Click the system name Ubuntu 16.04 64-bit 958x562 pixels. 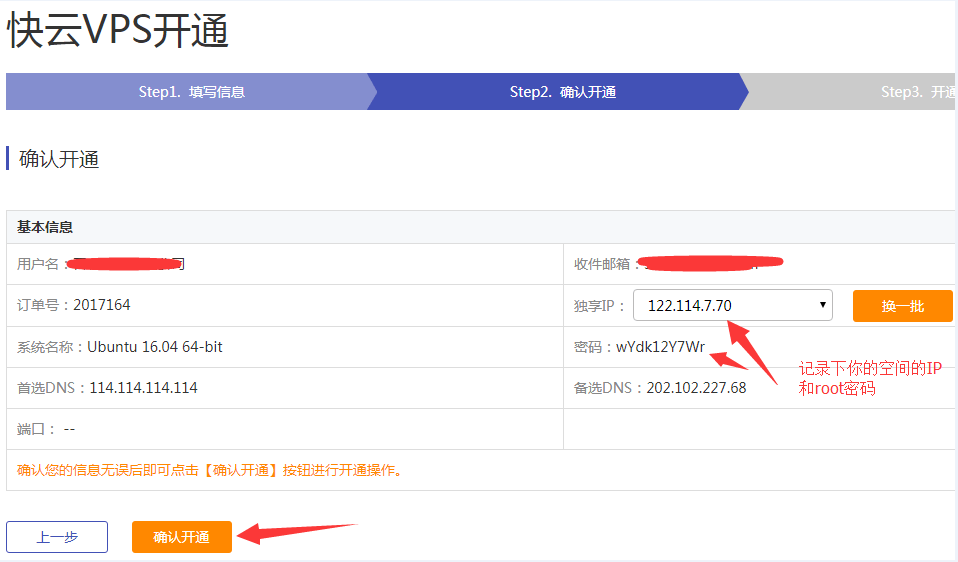coord(155,347)
